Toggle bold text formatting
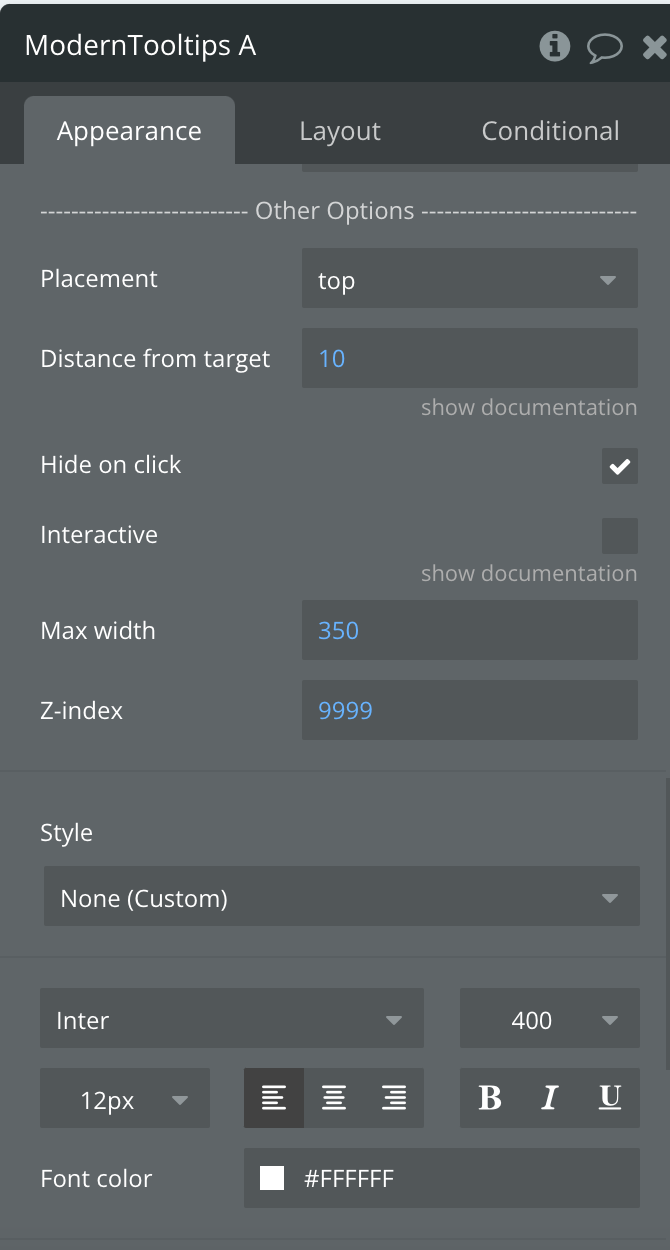 (490, 1098)
